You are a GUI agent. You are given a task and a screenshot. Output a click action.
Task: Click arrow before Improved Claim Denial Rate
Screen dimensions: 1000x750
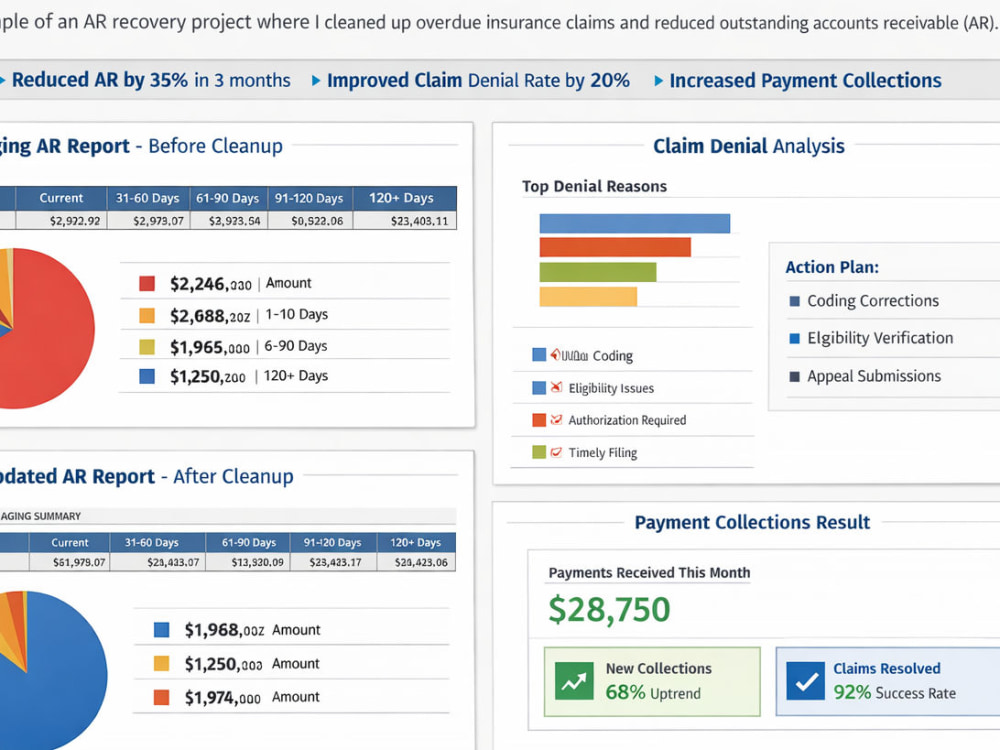click(x=316, y=81)
